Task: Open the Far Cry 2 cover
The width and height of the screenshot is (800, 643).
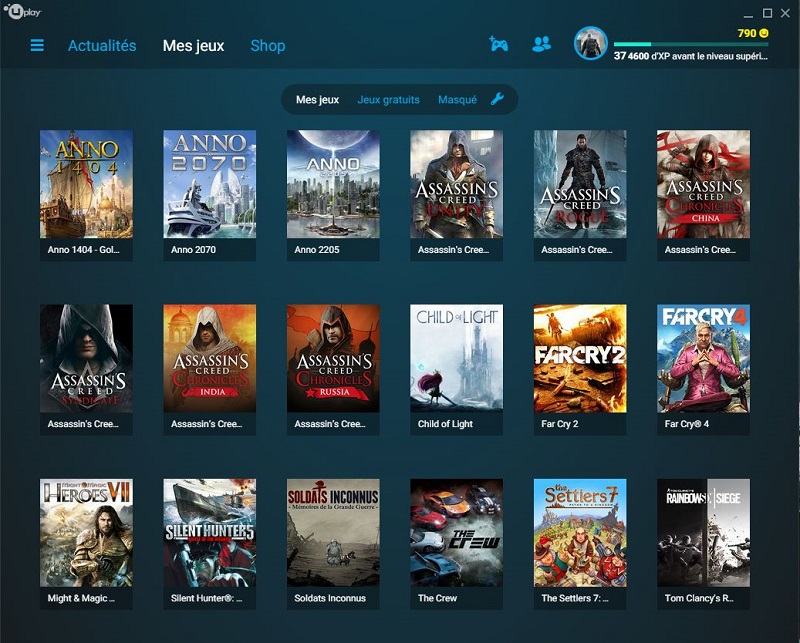Action: pos(580,359)
